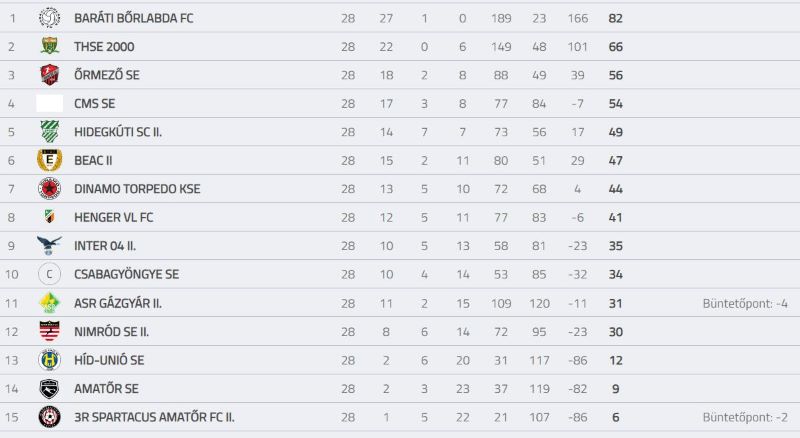
Task: Click the Baráti Bőrlabda FC crest icon
Action: (49, 18)
